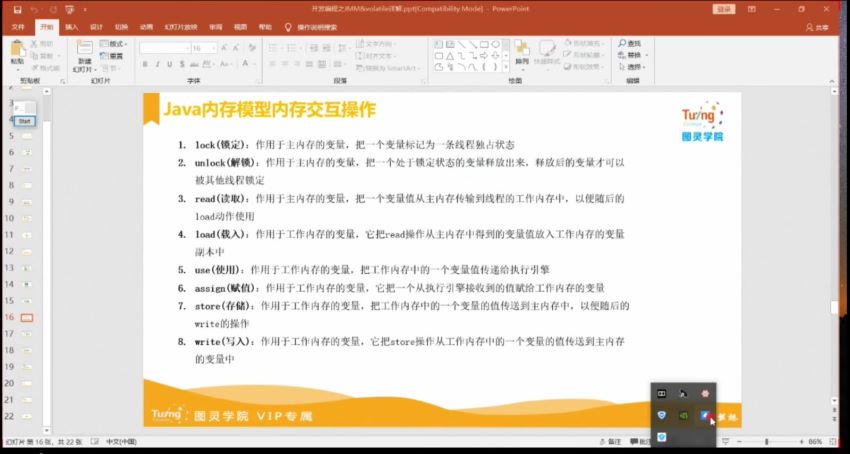
Task: Click the Paste icon in the clipboard group
Action: [x=17, y=50]
